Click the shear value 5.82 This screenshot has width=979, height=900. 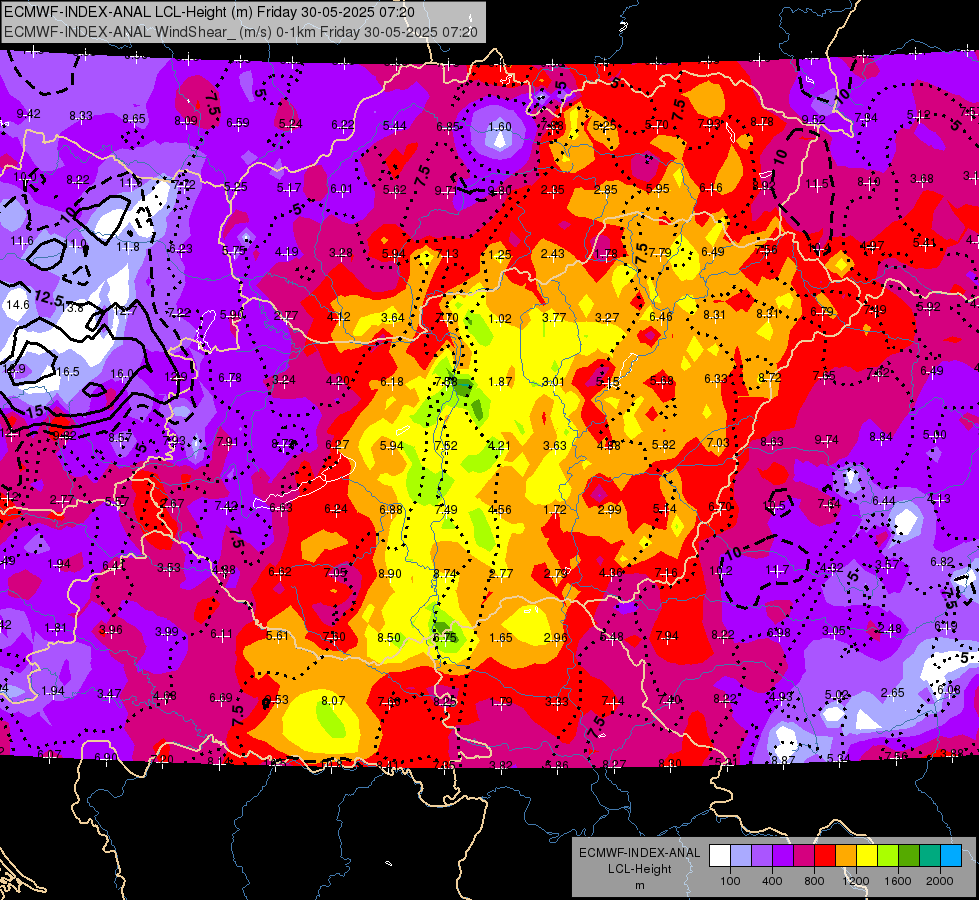664,445
